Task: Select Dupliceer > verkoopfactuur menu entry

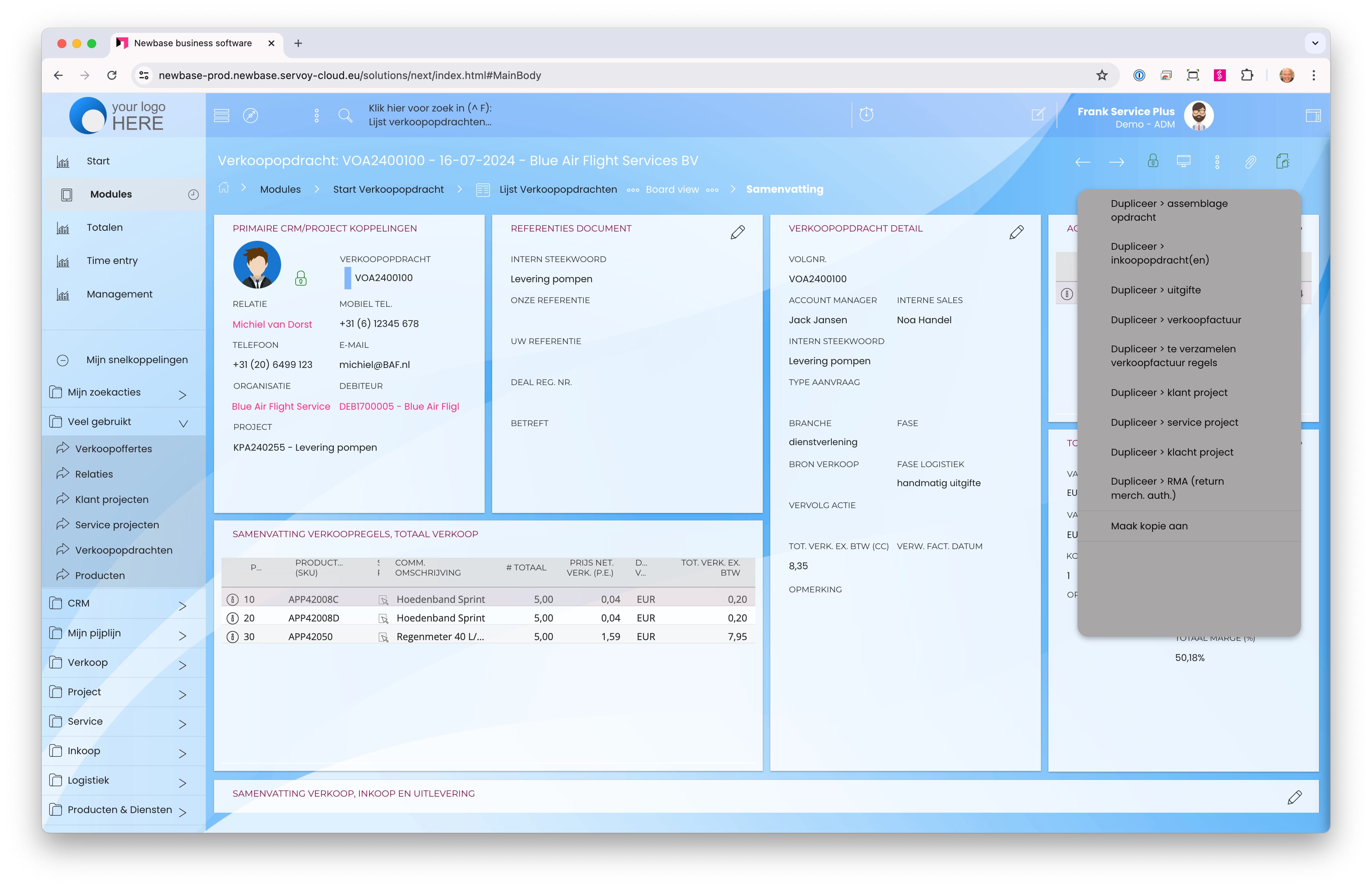Action: 1176,320
